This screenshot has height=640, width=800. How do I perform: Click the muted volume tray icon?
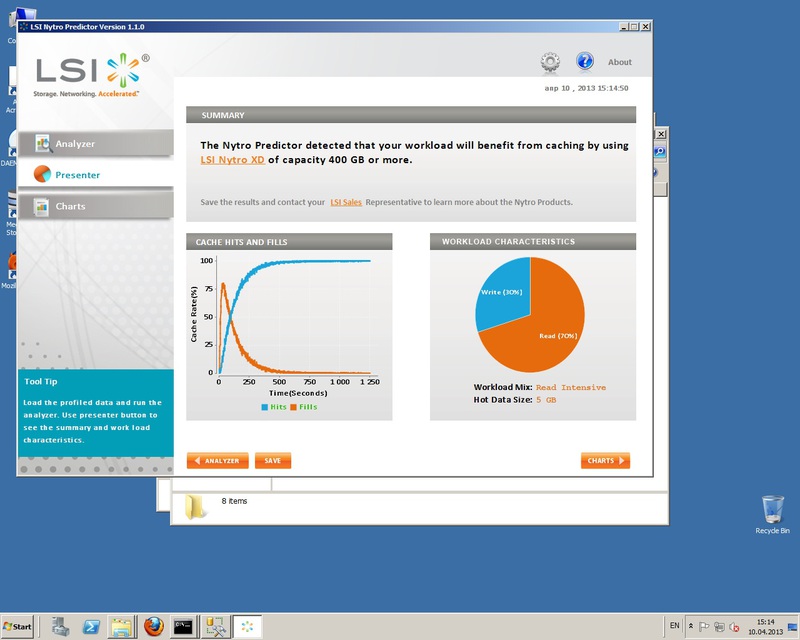click(735, 627)
